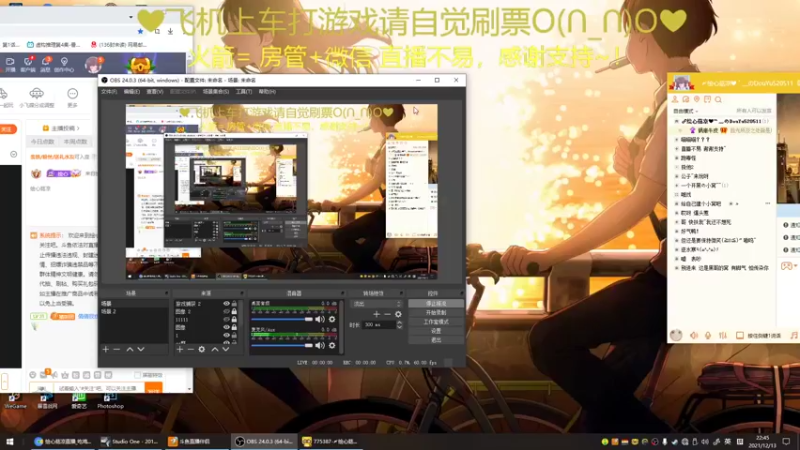The image size is (800, 450).
Task: Open 消息 notifications icon in Douyu header
Action: [45, 61]
